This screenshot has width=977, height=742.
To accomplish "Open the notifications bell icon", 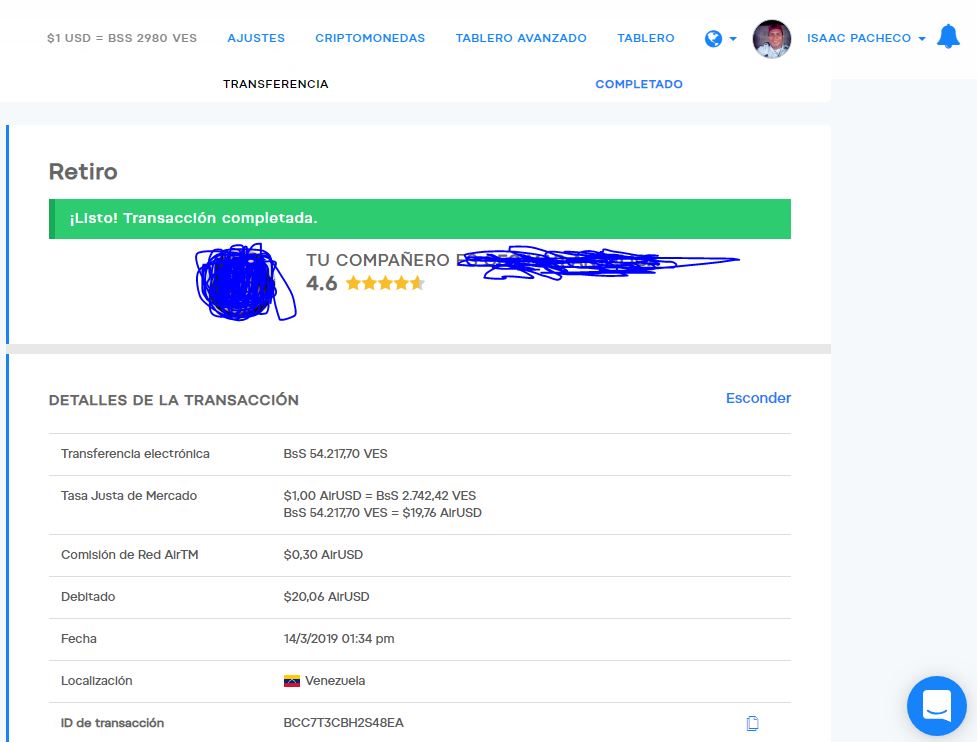I will click(948, 37).
